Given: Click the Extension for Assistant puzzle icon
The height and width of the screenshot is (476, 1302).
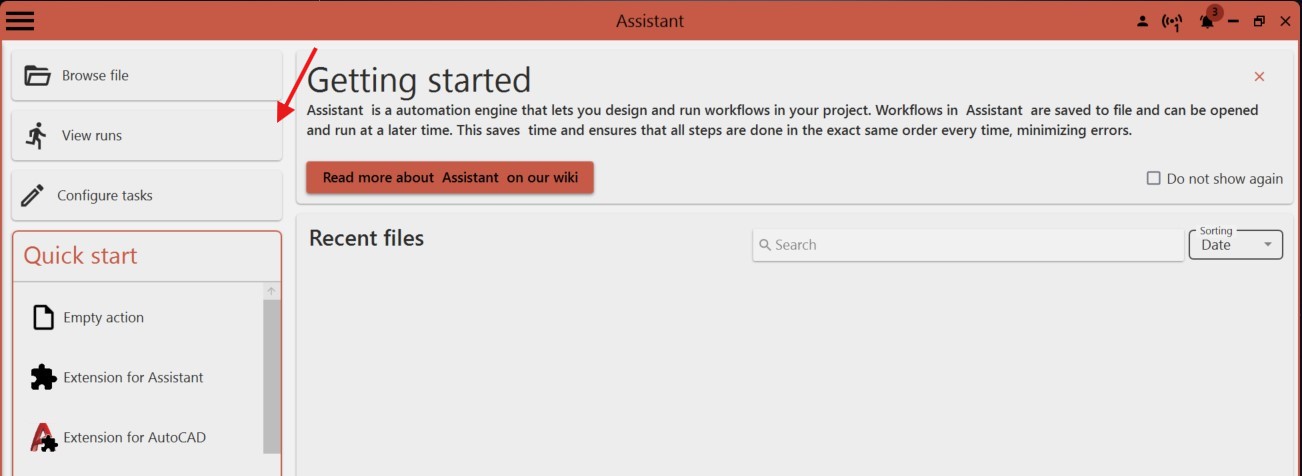Looking at the screenshot, I should point(43,377).
